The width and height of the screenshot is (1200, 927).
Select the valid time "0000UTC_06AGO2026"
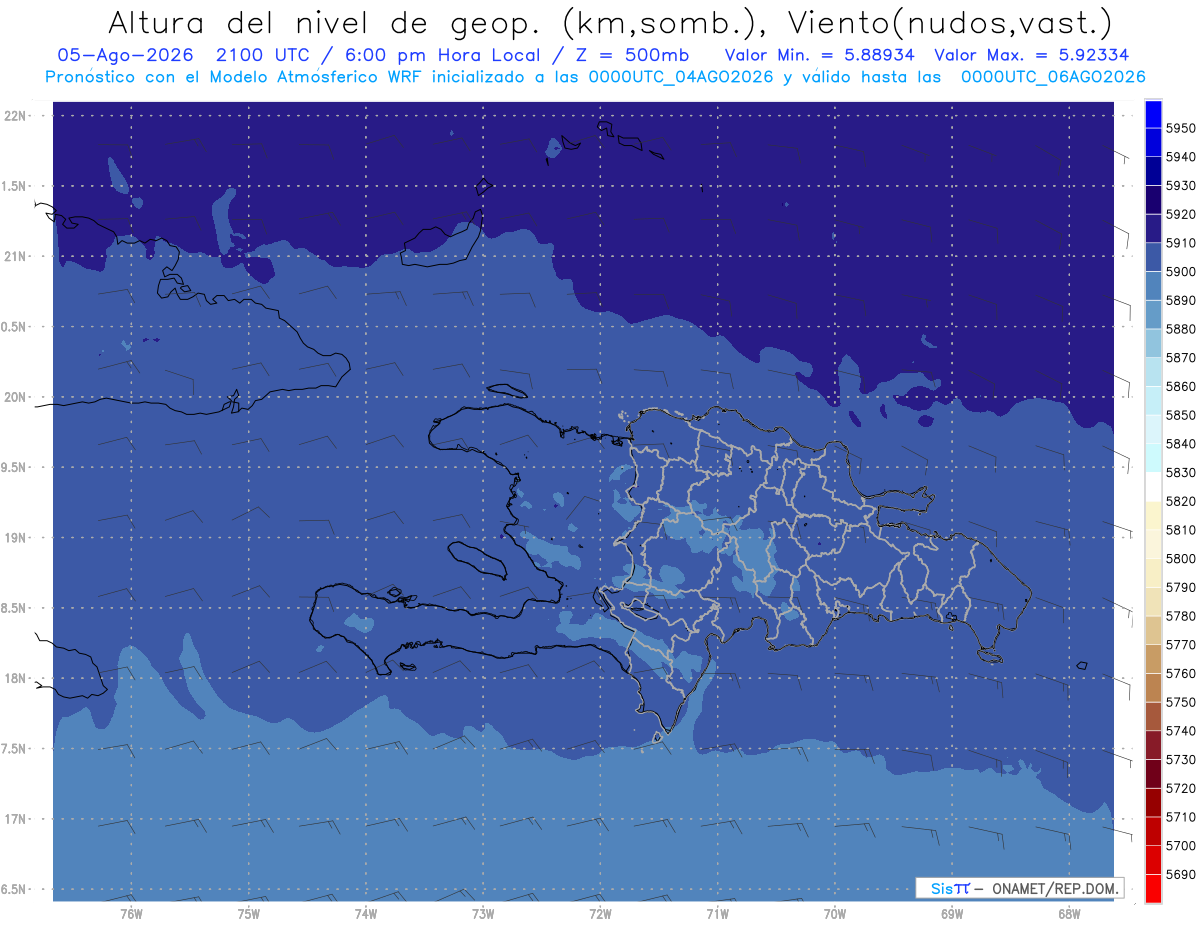pos(1053,77)
